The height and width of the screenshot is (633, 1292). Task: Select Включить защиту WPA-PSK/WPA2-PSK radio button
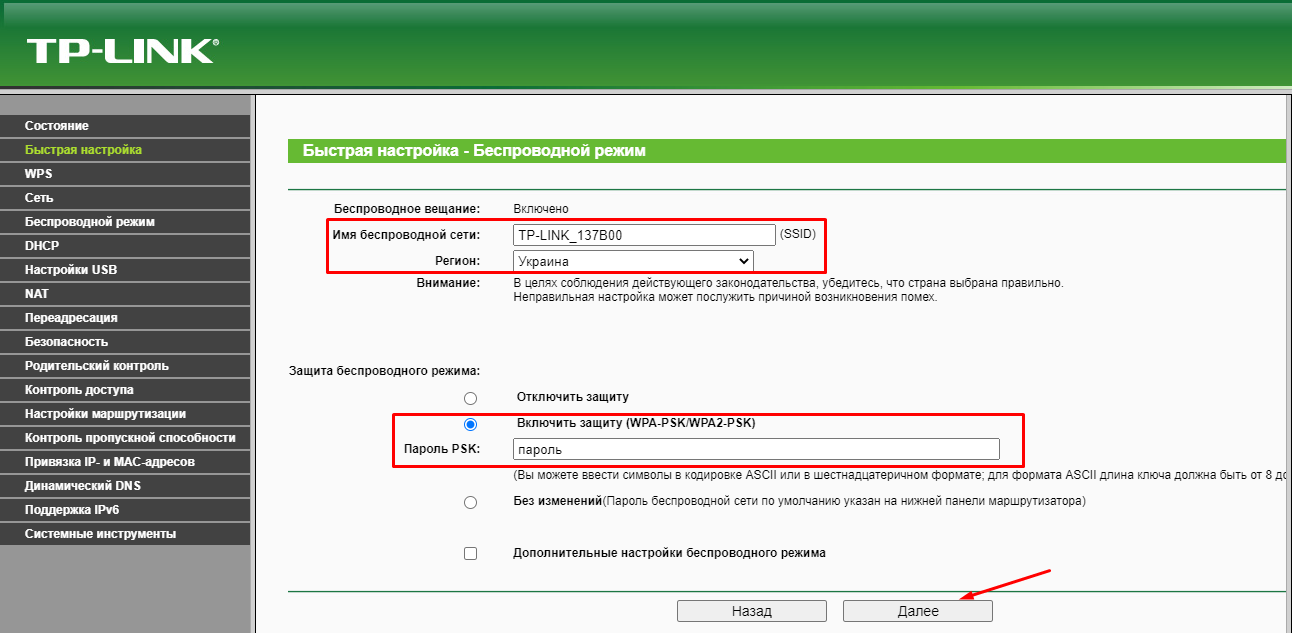tap(471, 424)
